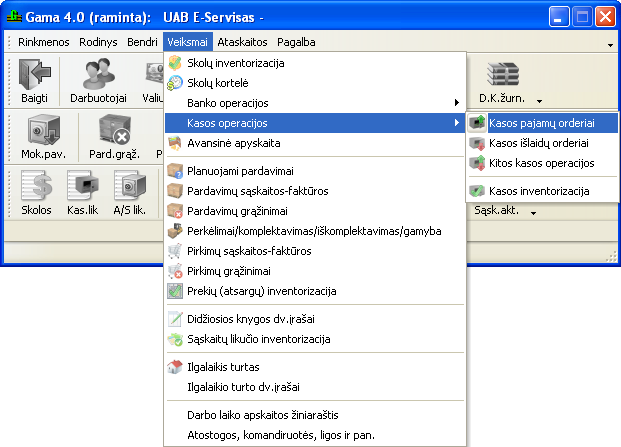Select Kasos operacijos menu entry
The height and width of the screenshot is (447, 621).
pyautogui.click(x=315, y=123)
